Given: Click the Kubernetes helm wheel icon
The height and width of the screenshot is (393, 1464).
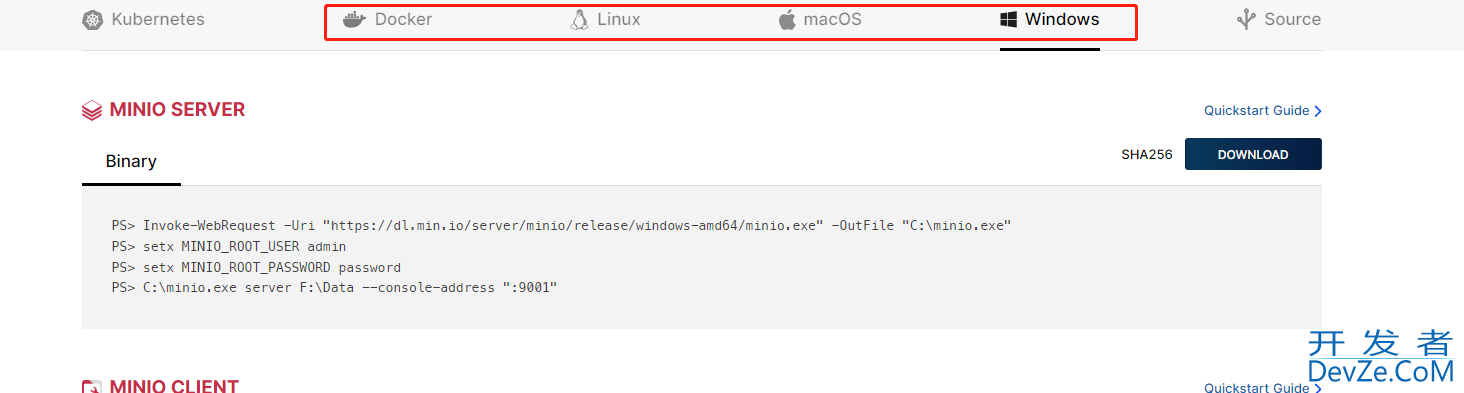Looking at the screenshot, I should pyautogui.click(x=92, y=20).
